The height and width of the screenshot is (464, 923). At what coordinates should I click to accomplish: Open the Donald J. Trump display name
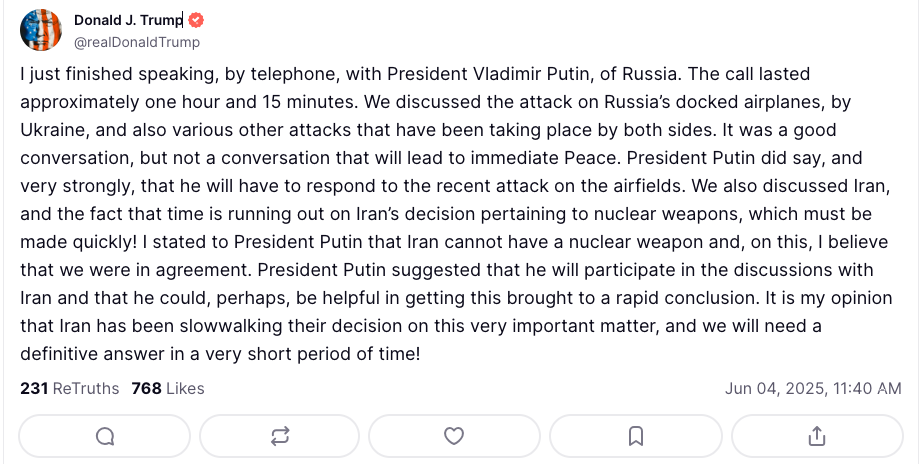tap(128, 20)
